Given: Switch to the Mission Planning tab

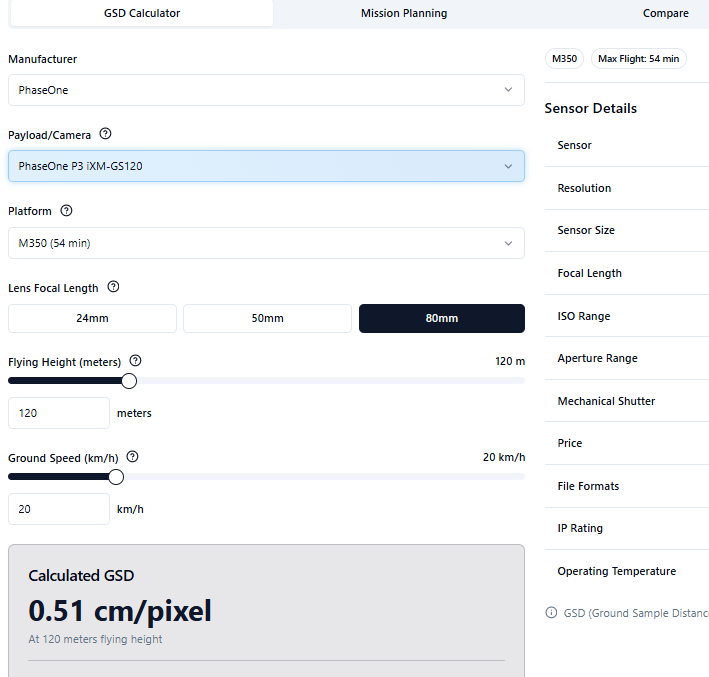Looking at the screenshot, I should pos(404,13).
